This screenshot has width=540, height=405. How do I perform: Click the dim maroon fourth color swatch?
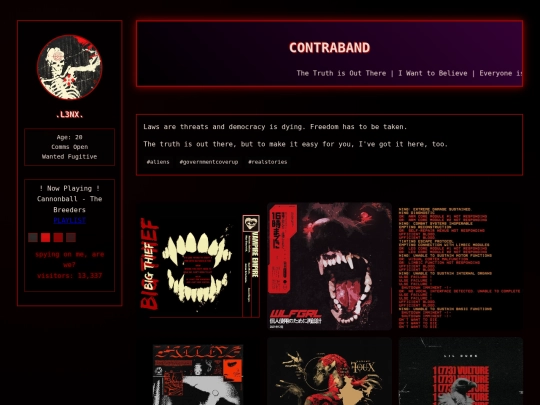(71, 237)
